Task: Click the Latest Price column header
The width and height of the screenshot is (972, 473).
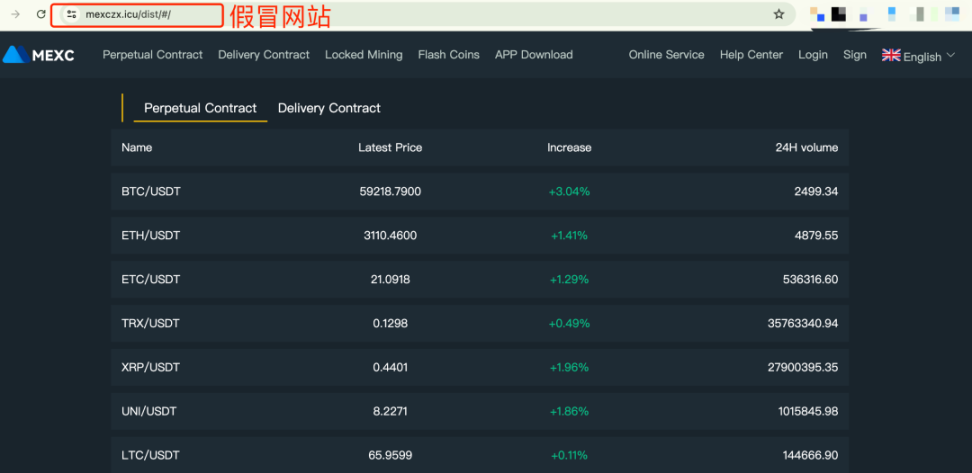Action: pos(390,148)
